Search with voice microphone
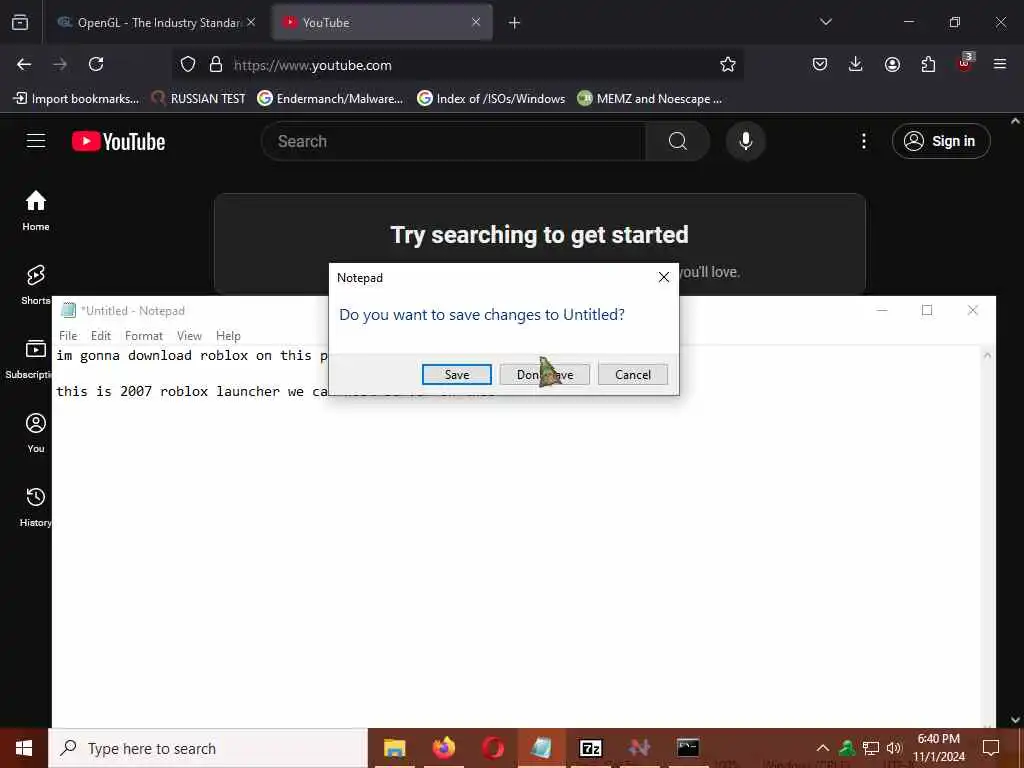The width and height of the screenshot is (1024, 768). pos(746,141)
